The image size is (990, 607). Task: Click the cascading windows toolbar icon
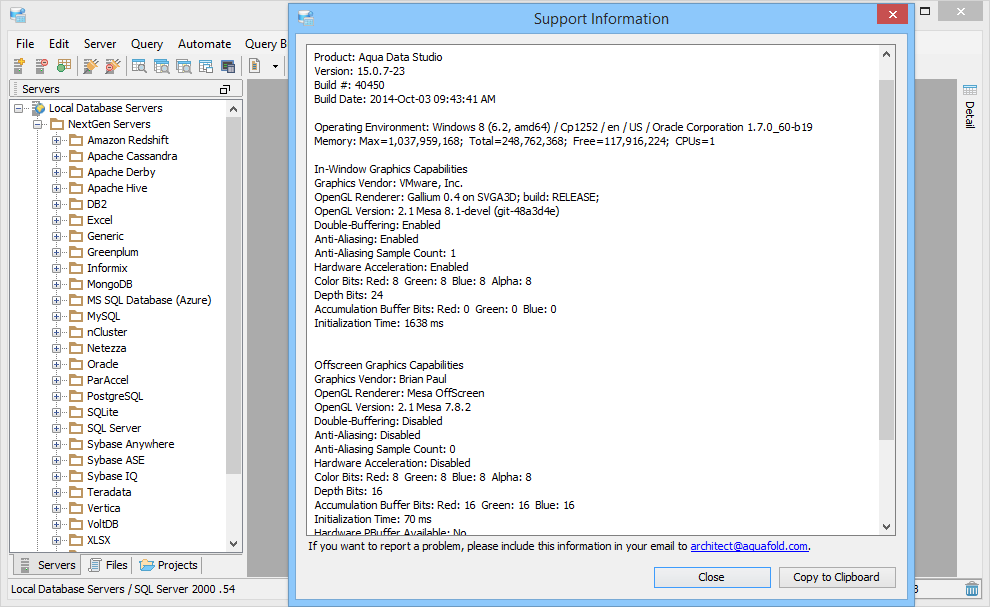[206, 66]
